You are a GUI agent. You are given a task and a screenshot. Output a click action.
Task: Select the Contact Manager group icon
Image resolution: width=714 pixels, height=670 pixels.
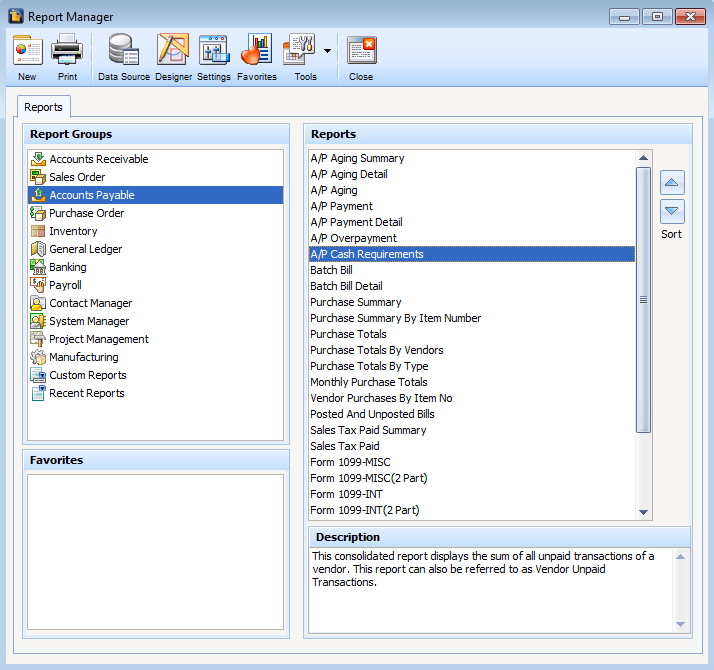coord(38,303)
